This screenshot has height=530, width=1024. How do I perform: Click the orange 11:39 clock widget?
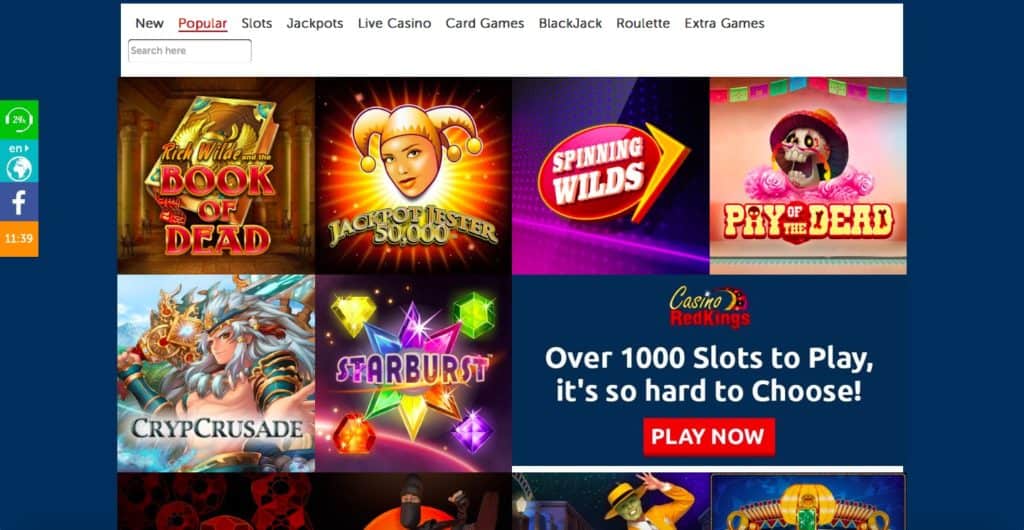point(19,239)
